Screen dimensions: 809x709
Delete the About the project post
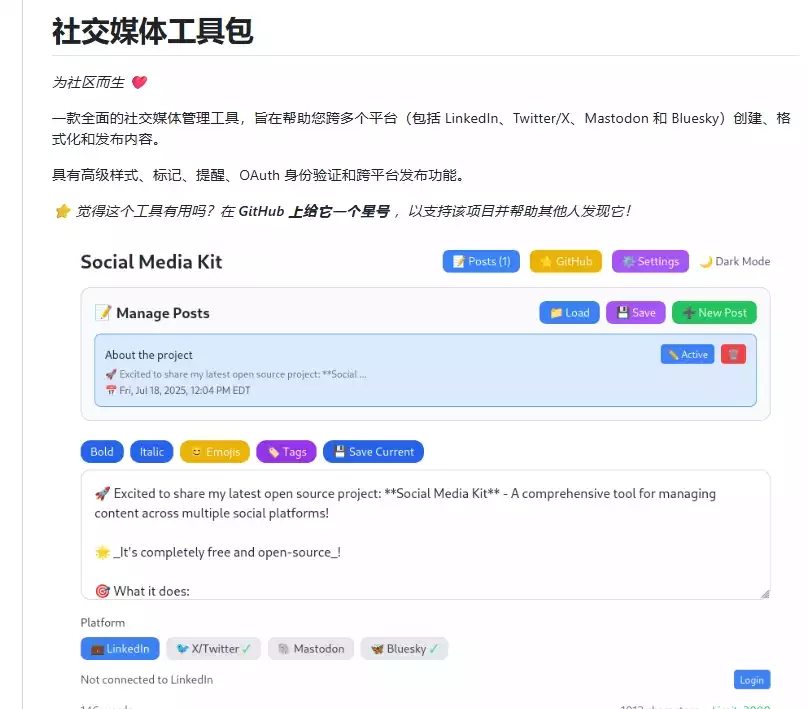(x=733, y=354)
